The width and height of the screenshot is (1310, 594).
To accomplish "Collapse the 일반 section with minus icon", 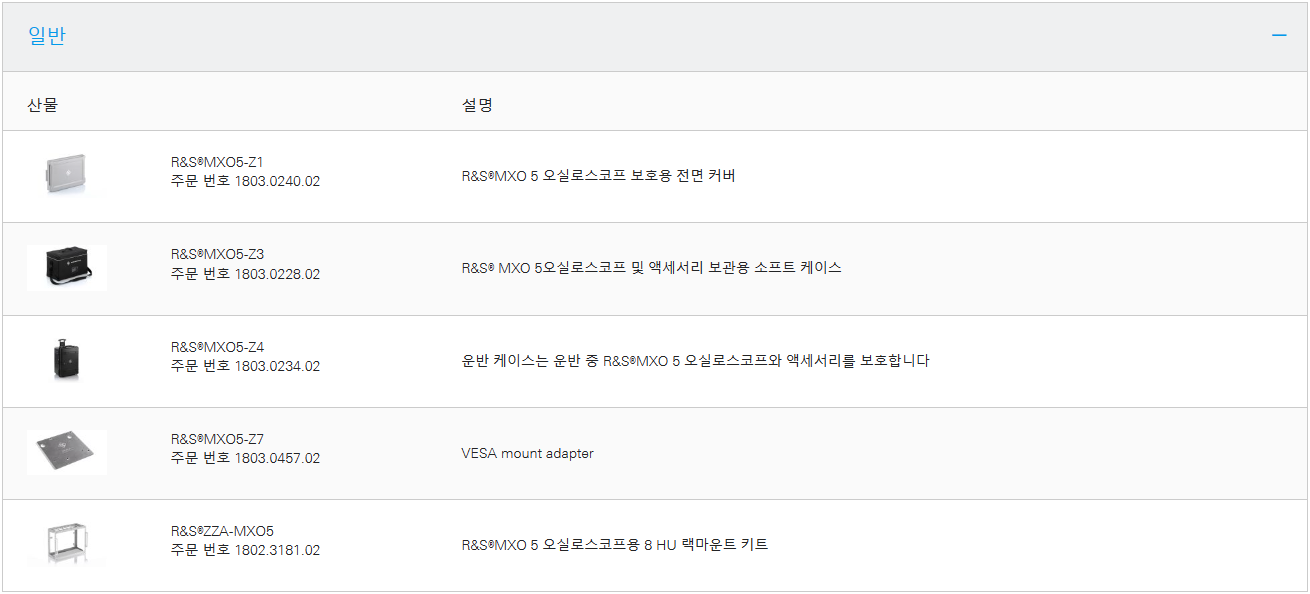I will click(1279, 36).
